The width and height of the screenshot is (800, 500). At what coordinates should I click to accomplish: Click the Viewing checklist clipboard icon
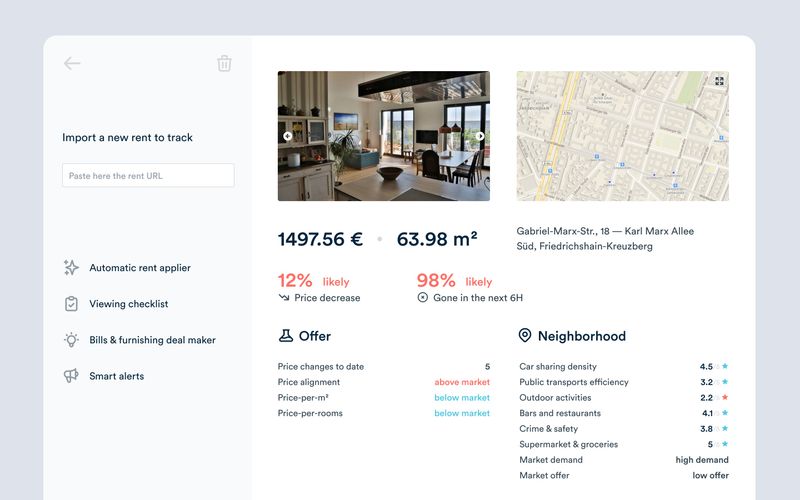(71, 304)
